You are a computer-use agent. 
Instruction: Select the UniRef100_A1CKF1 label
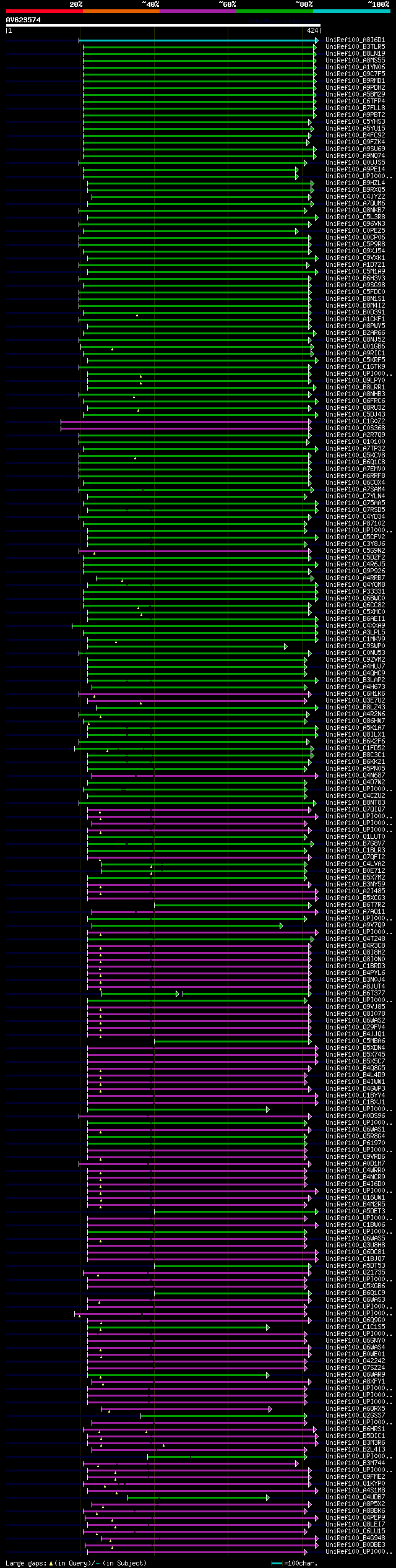coord(355,319)
